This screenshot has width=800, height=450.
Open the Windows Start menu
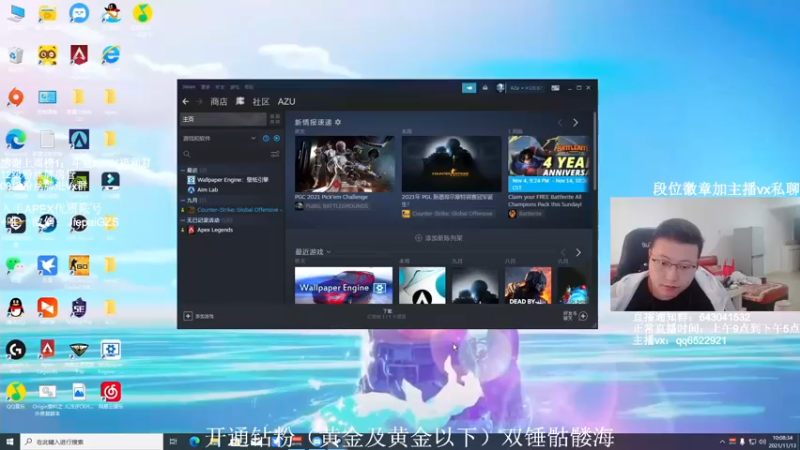[10, 441]
